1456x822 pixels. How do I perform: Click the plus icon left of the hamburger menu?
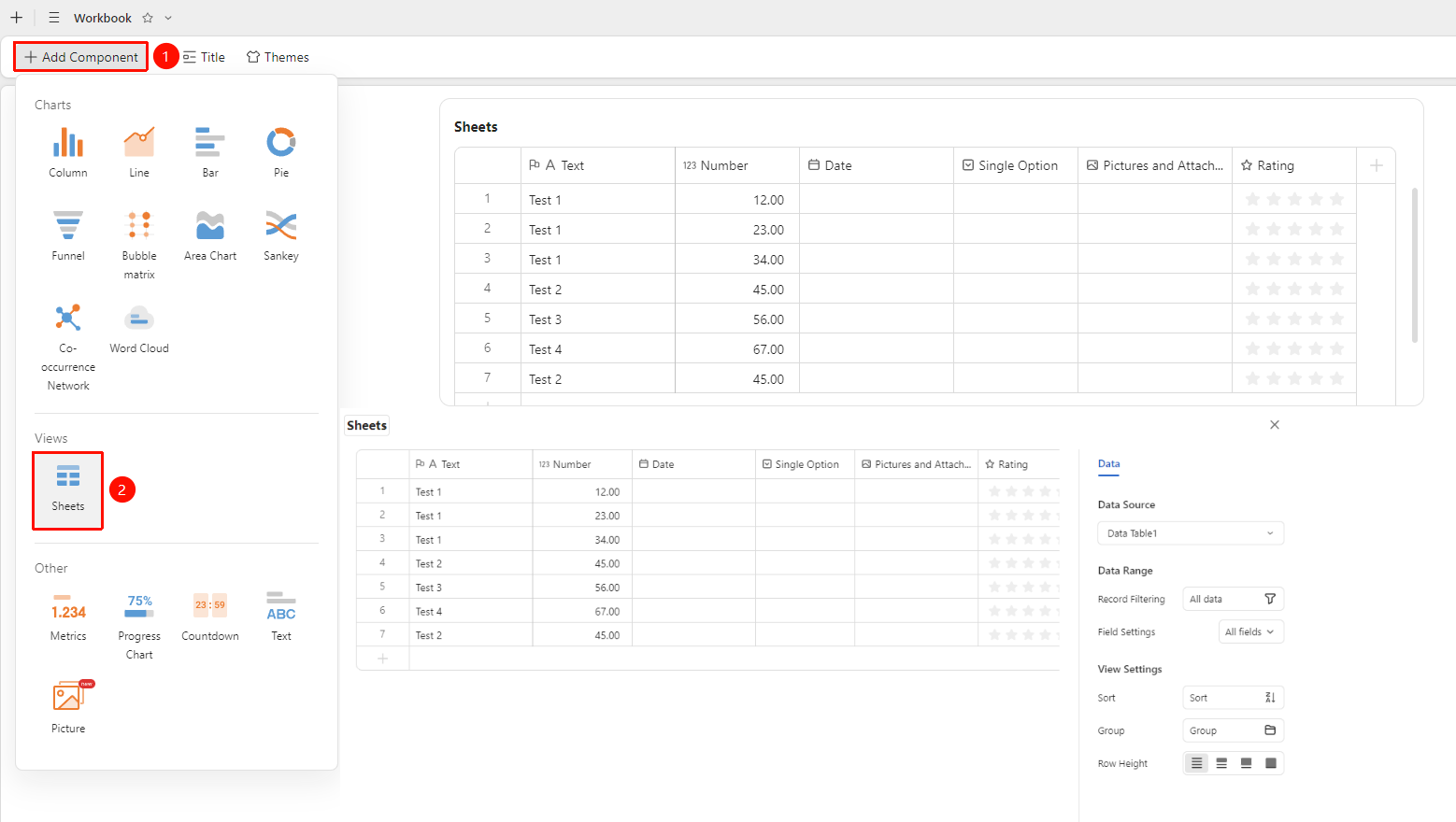click(17, 18)
